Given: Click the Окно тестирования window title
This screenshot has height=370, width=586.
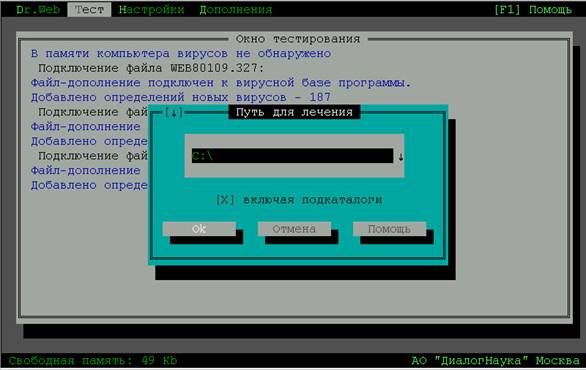Looking at the screenshot, I should (x=298, y=39).
